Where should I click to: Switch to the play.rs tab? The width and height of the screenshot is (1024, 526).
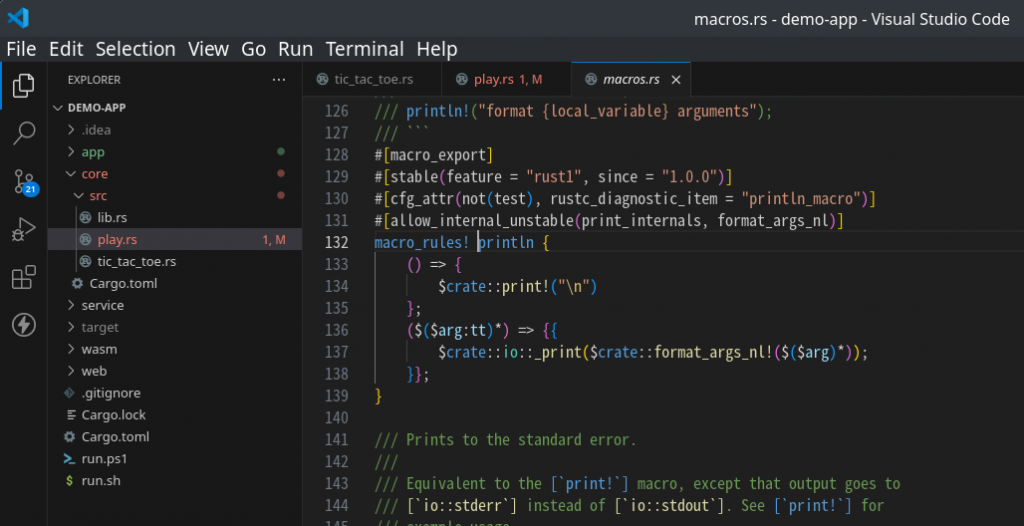[x=506, y=80]
